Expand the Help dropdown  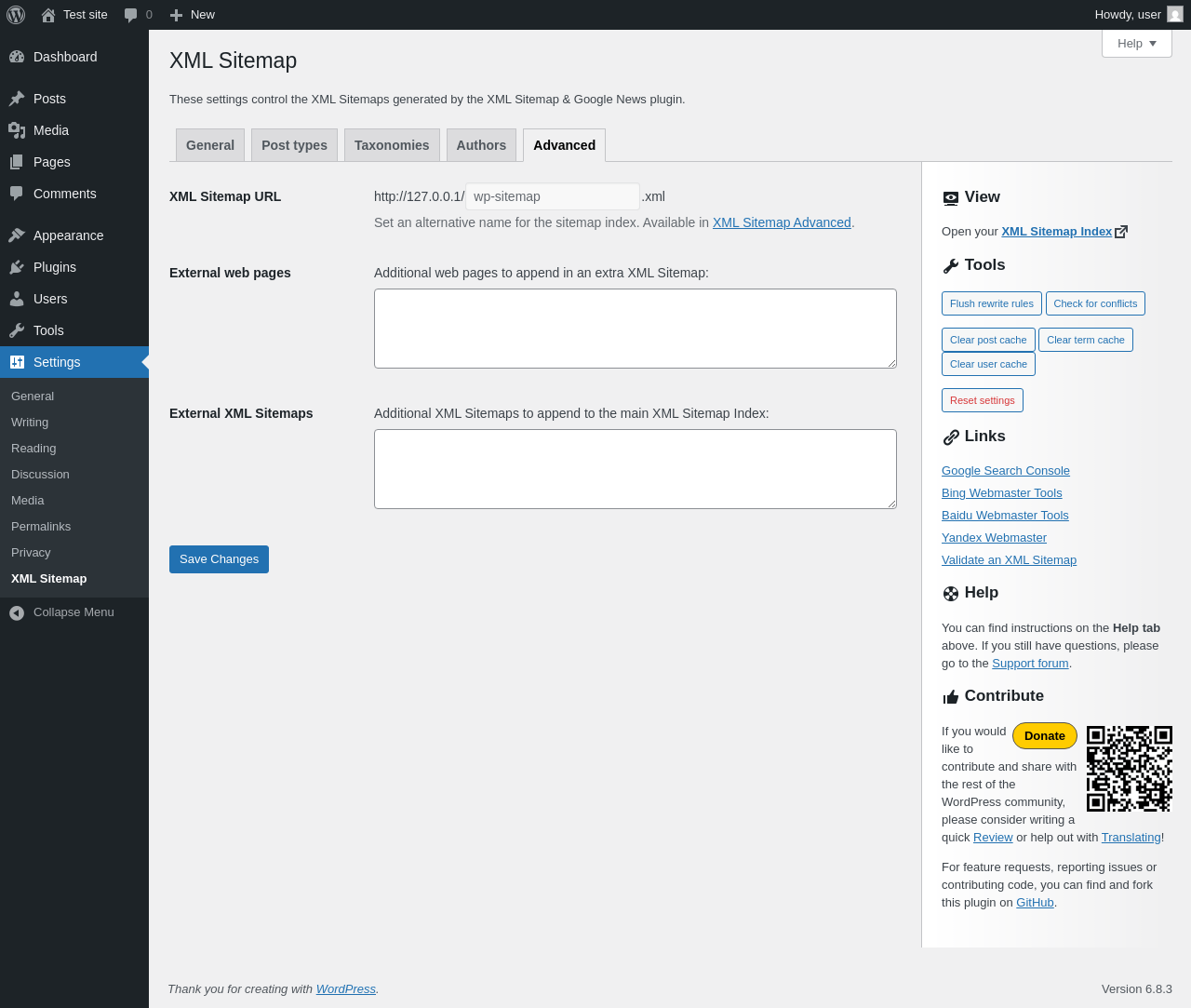tap(1136, 43)
